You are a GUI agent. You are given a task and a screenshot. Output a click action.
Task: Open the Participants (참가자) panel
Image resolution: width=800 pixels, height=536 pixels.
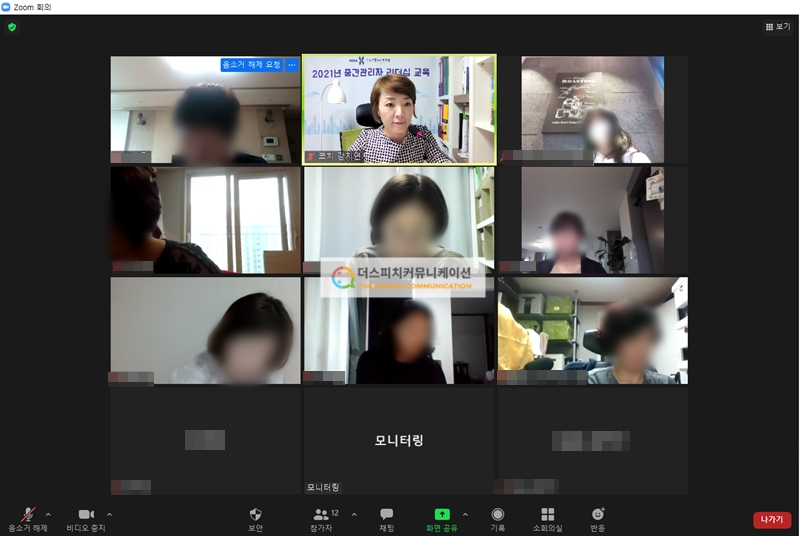(x=322, y=518)
